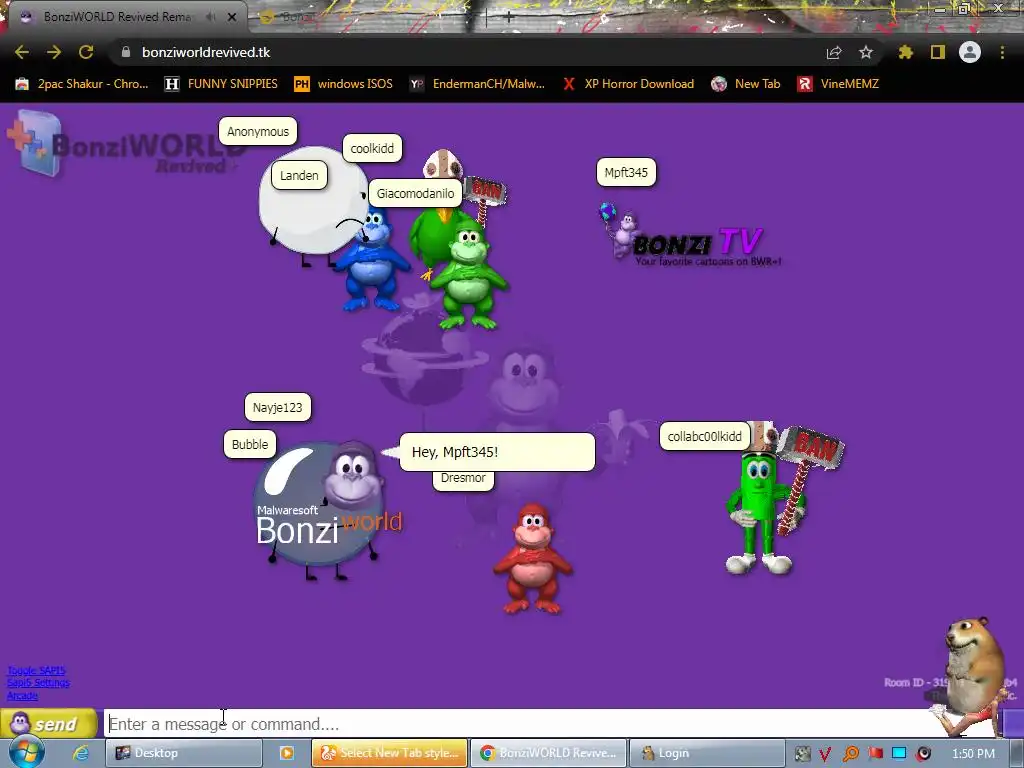Click the coolkidd name tag

click(x=372, y=148)
